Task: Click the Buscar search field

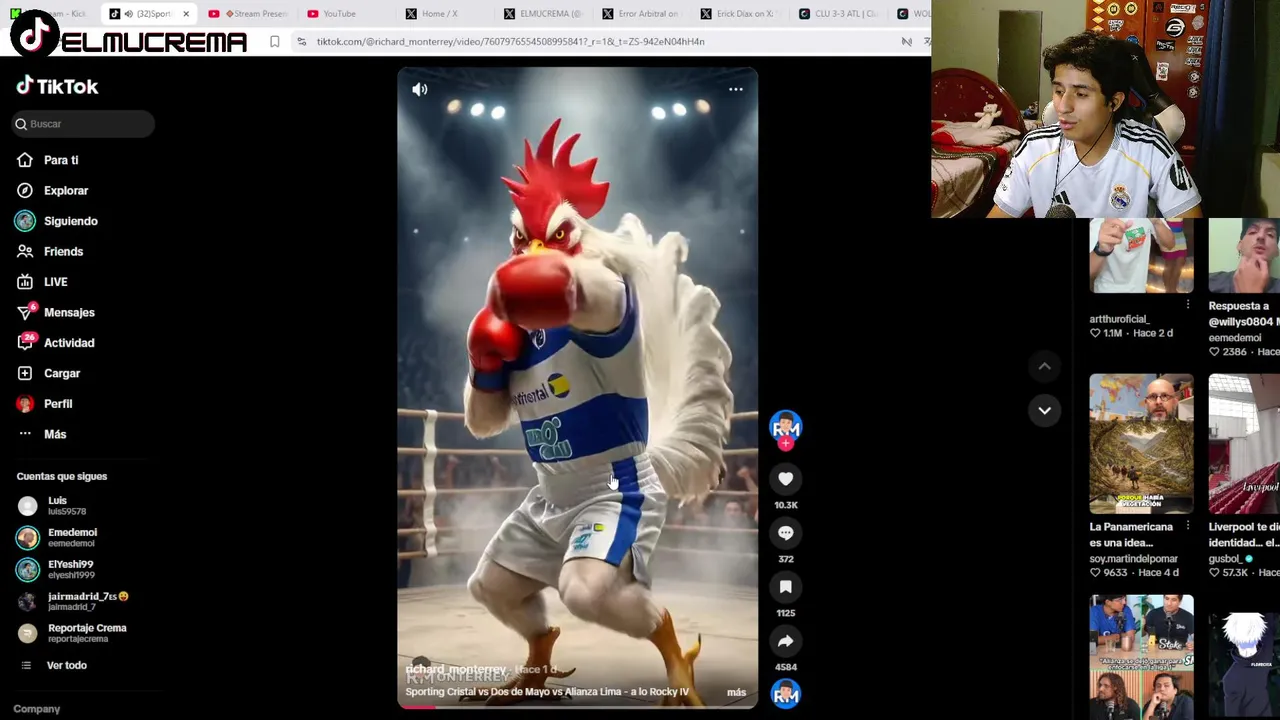Action: tap(84, 124)
